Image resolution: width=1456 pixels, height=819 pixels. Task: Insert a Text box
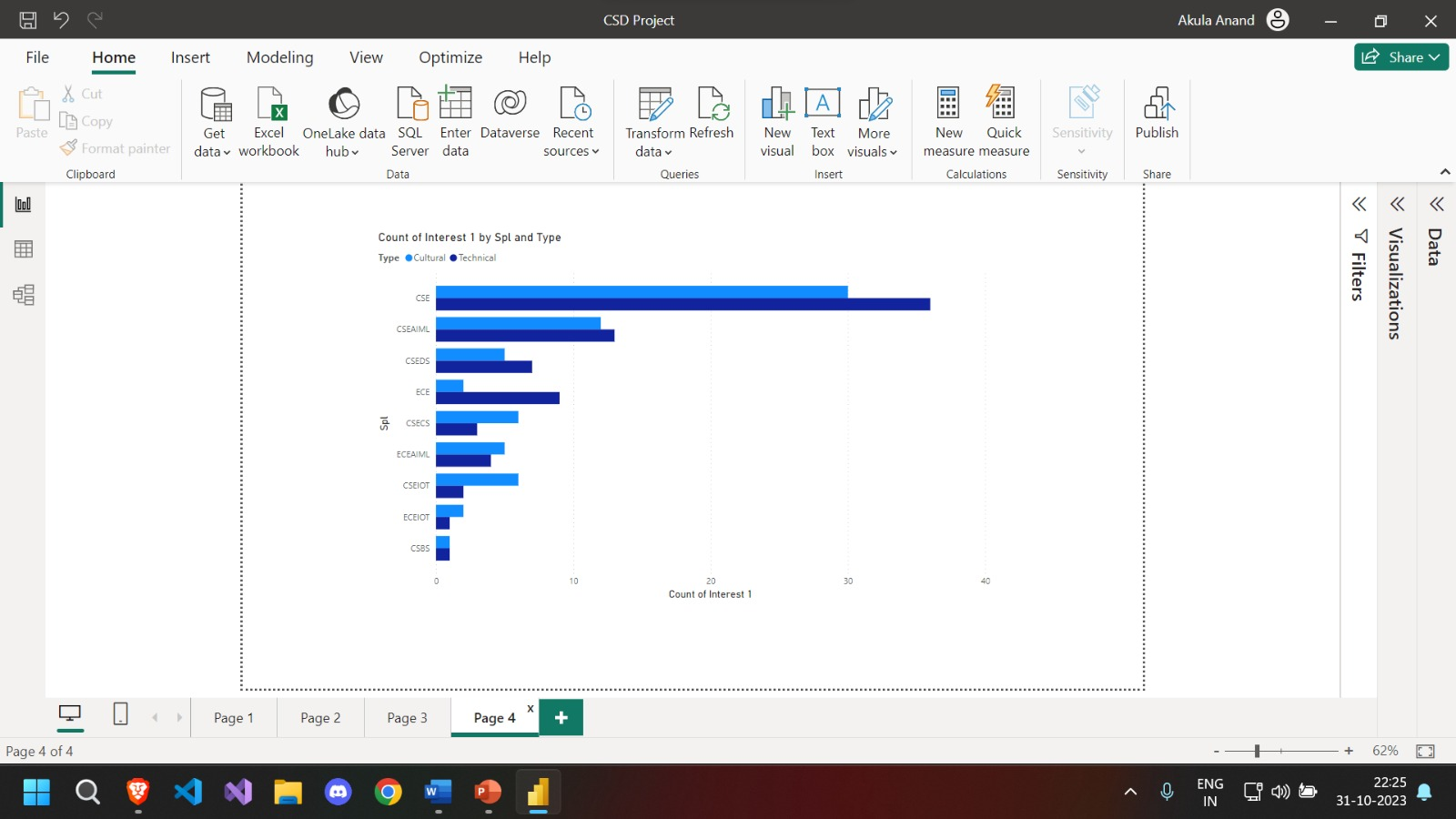click(823, 122)
